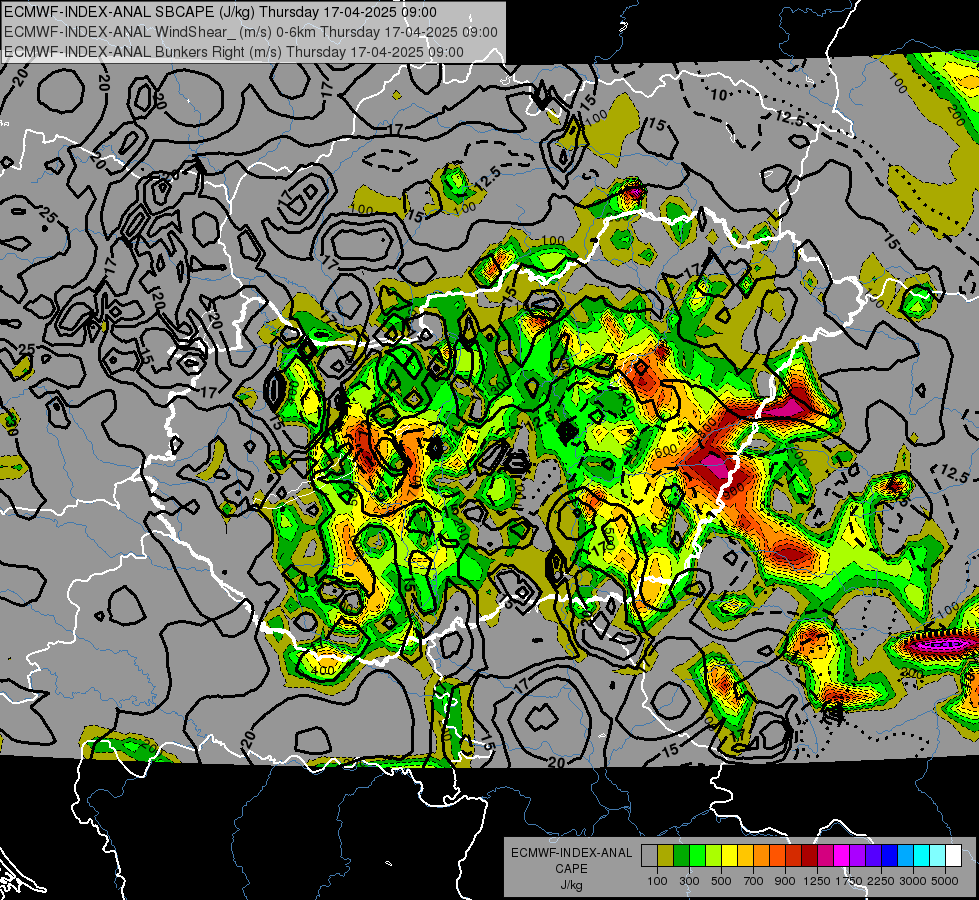Click the dark red legend swatch

click(x=809, y=855)
